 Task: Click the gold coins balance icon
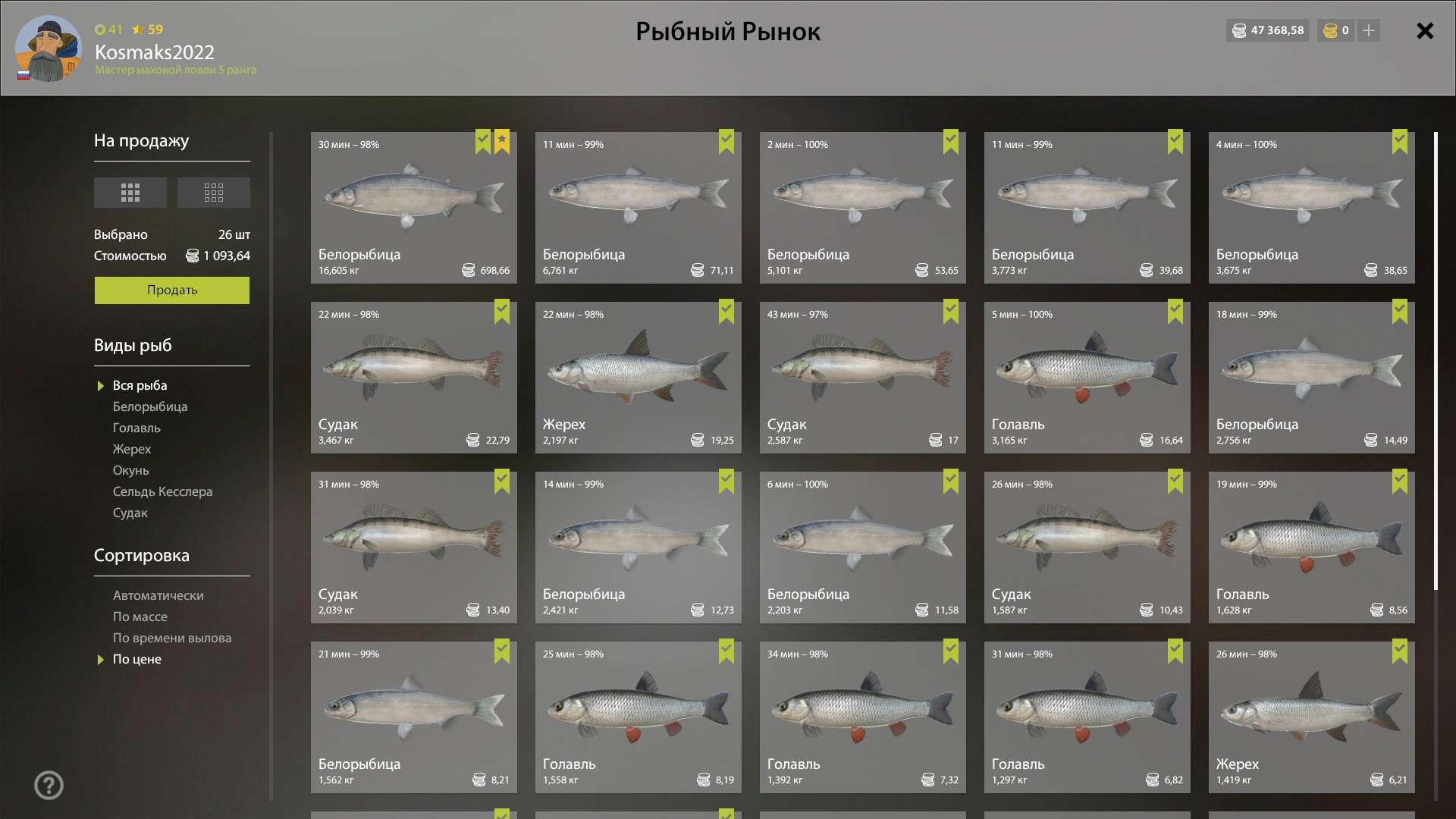1330,30
